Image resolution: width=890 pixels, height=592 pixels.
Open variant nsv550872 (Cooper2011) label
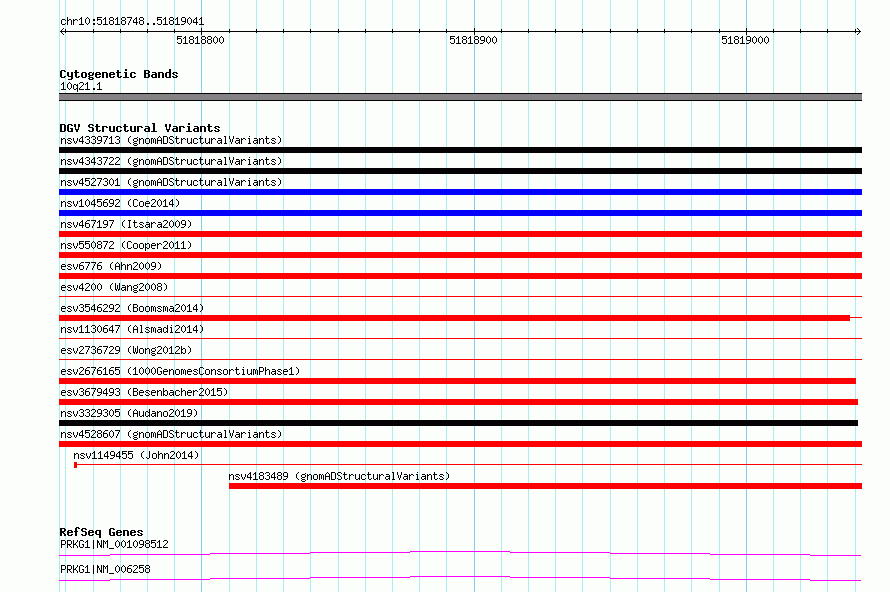126,245
